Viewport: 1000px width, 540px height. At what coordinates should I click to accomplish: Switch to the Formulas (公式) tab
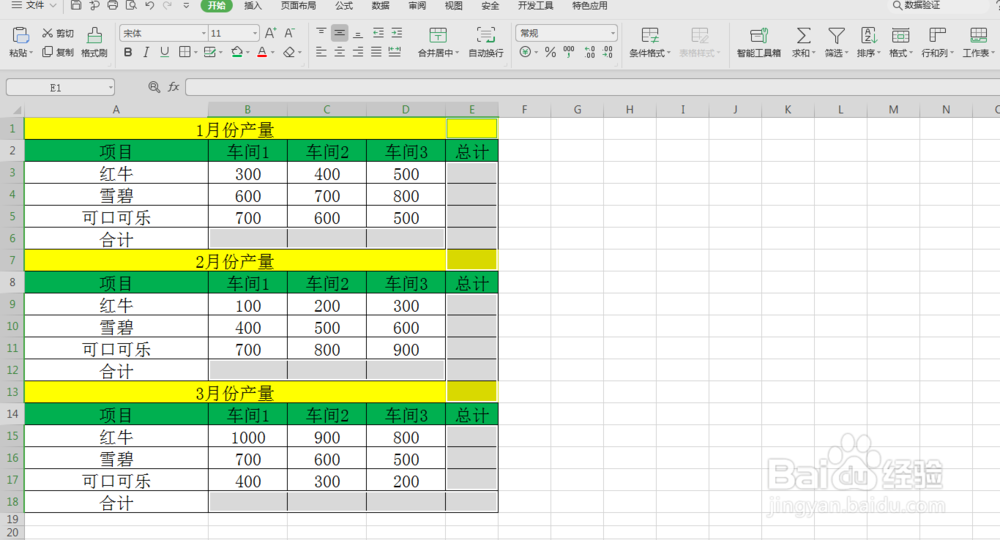(344, 6)
